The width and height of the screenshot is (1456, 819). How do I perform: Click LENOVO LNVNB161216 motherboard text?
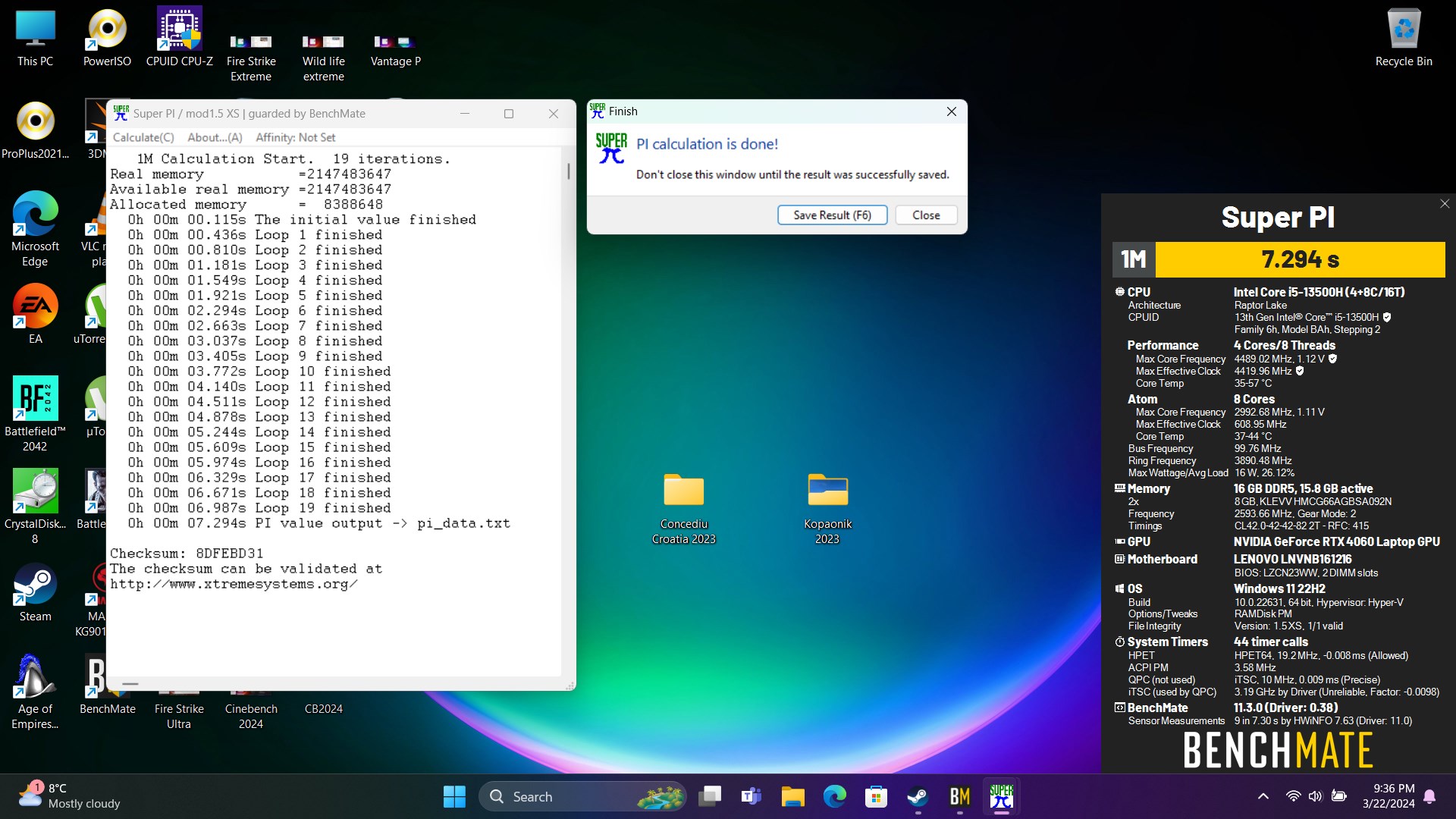[x=1292, y=559]
